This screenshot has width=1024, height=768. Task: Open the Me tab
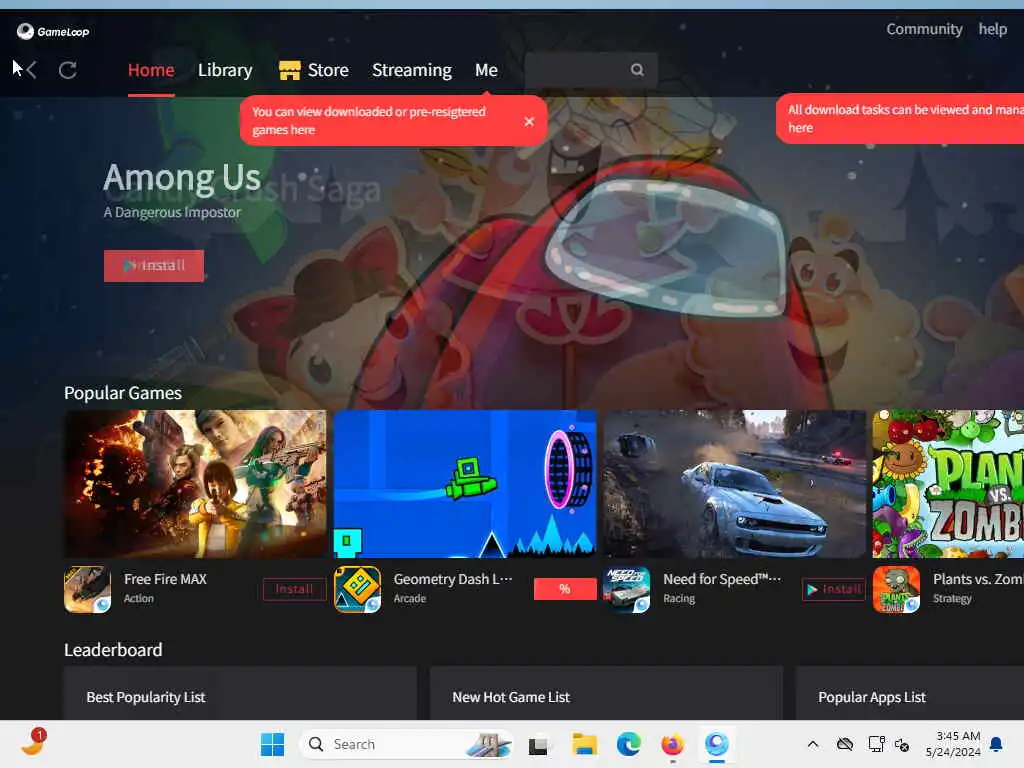[x=487, y=70]
